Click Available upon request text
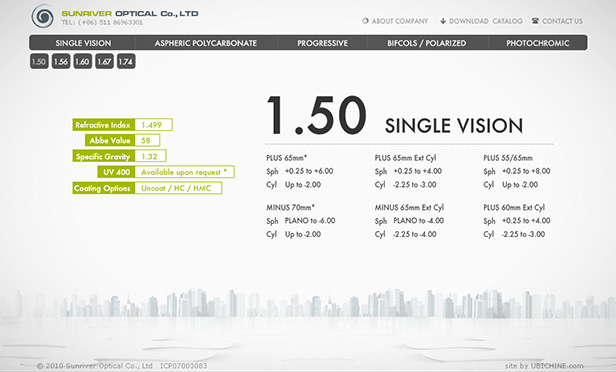616x372 pixels. click(184, 172)
